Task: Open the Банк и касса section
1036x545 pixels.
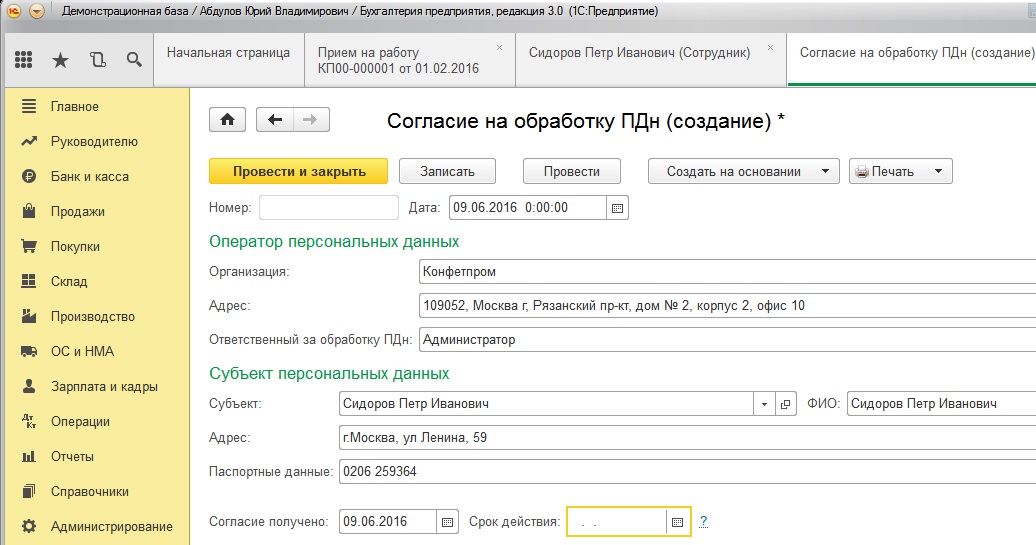Action: (97, 176)
